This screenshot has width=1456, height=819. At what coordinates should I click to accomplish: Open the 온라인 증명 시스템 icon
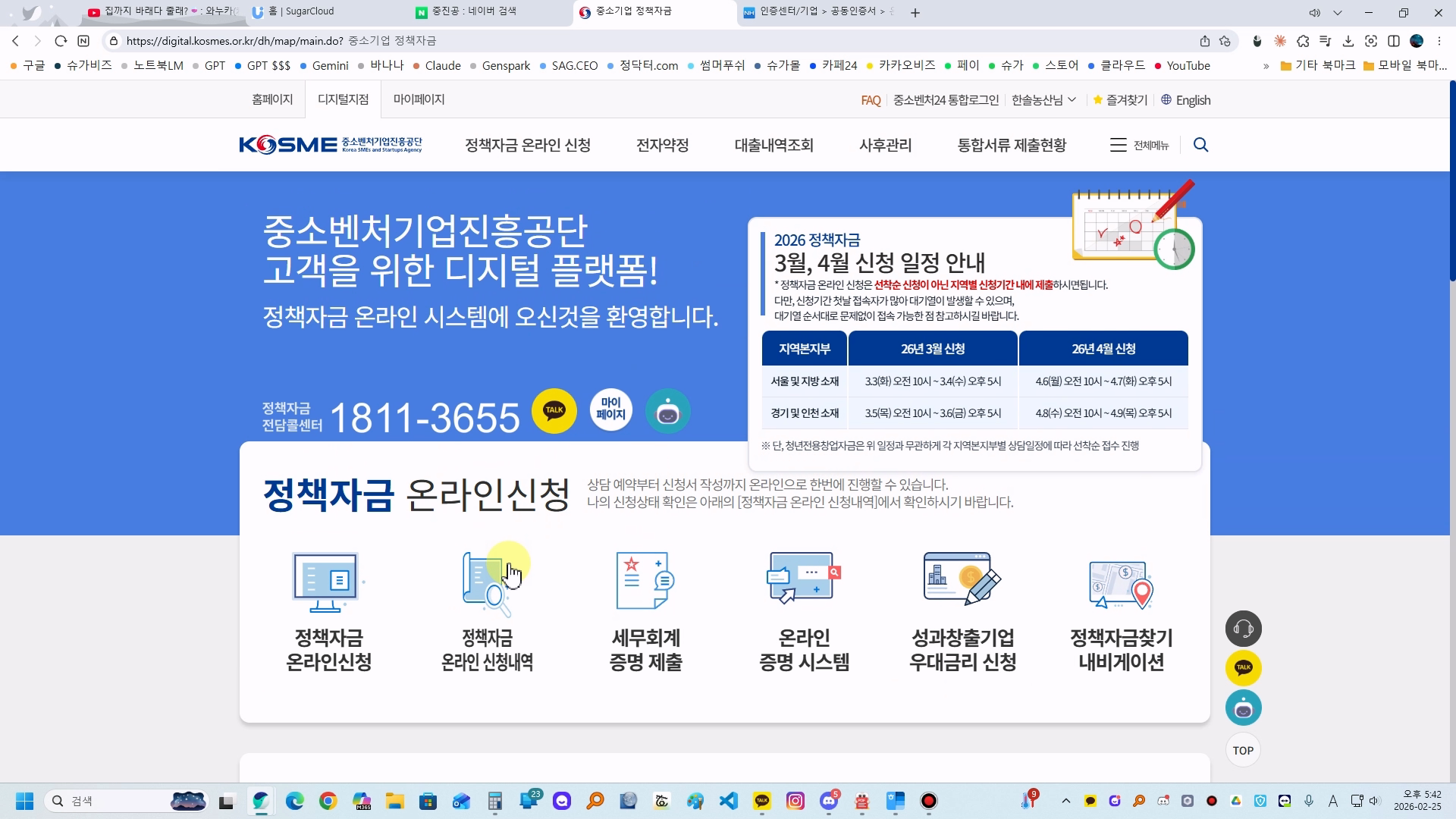(x=804, y=578)
